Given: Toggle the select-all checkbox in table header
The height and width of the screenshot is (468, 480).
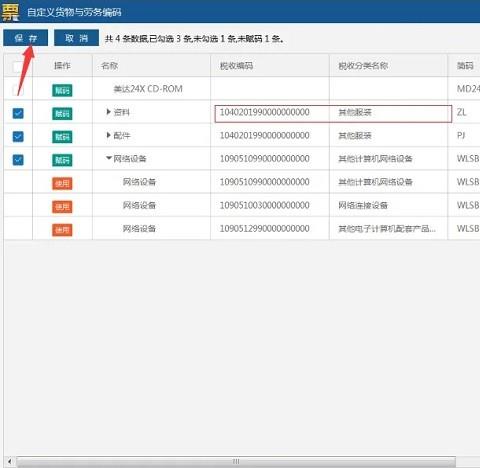Looking at the screenshot, I should 18,67.
